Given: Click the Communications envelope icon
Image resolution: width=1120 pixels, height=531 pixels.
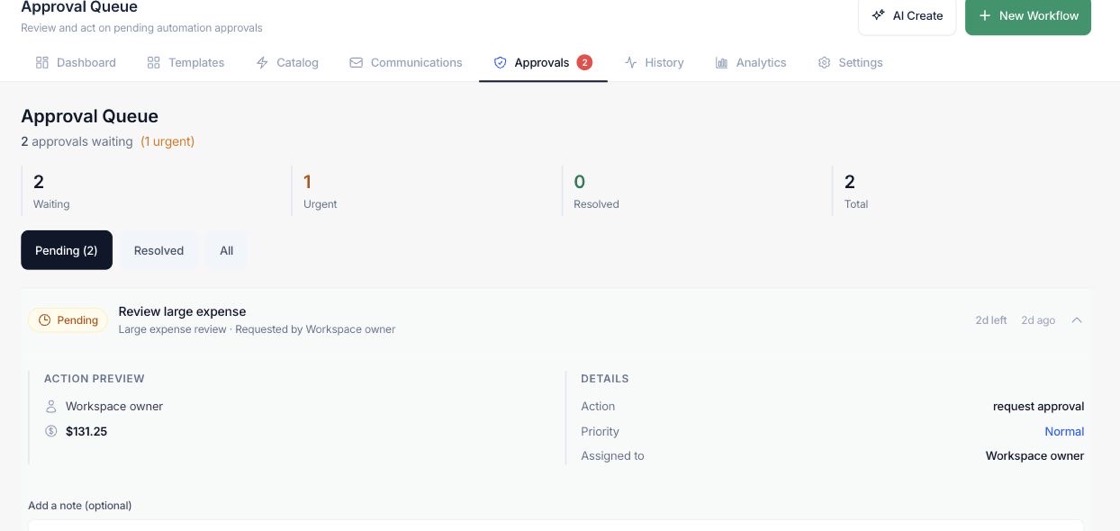Looking at the screenshot, I should pyautogui.click(x=356, y=63).
